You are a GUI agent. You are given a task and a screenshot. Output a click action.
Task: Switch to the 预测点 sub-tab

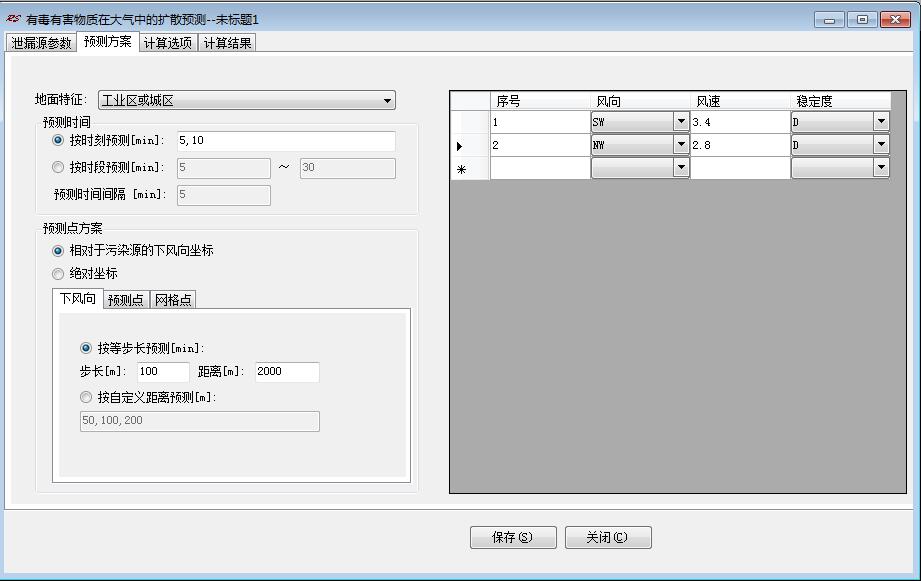pyautogui.click(x=126, y=300)
